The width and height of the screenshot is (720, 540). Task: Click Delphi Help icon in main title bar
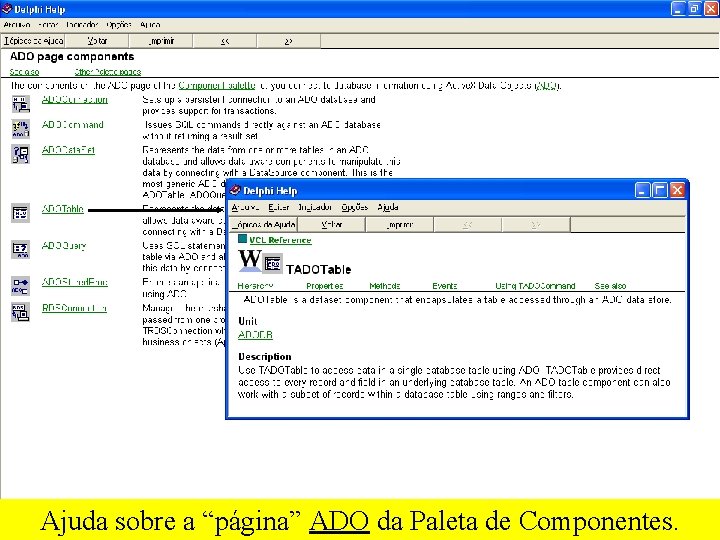[x=6, y=9]
